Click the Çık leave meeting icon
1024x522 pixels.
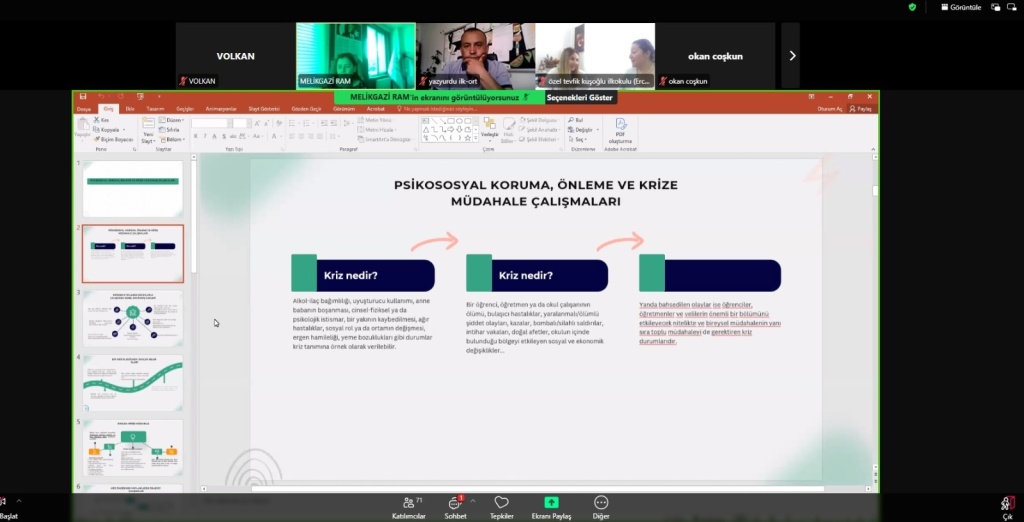pyautogui.click(x=1007, y=506)
